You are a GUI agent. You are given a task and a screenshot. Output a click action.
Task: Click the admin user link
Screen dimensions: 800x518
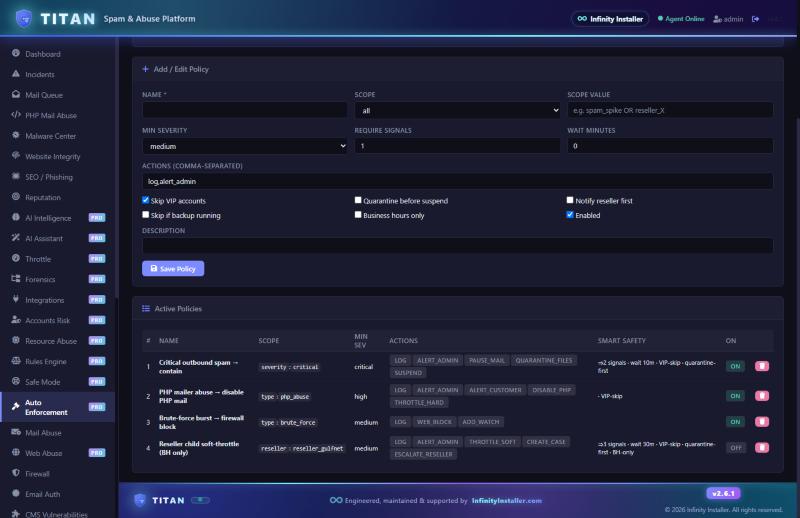(x=728, y=19)
